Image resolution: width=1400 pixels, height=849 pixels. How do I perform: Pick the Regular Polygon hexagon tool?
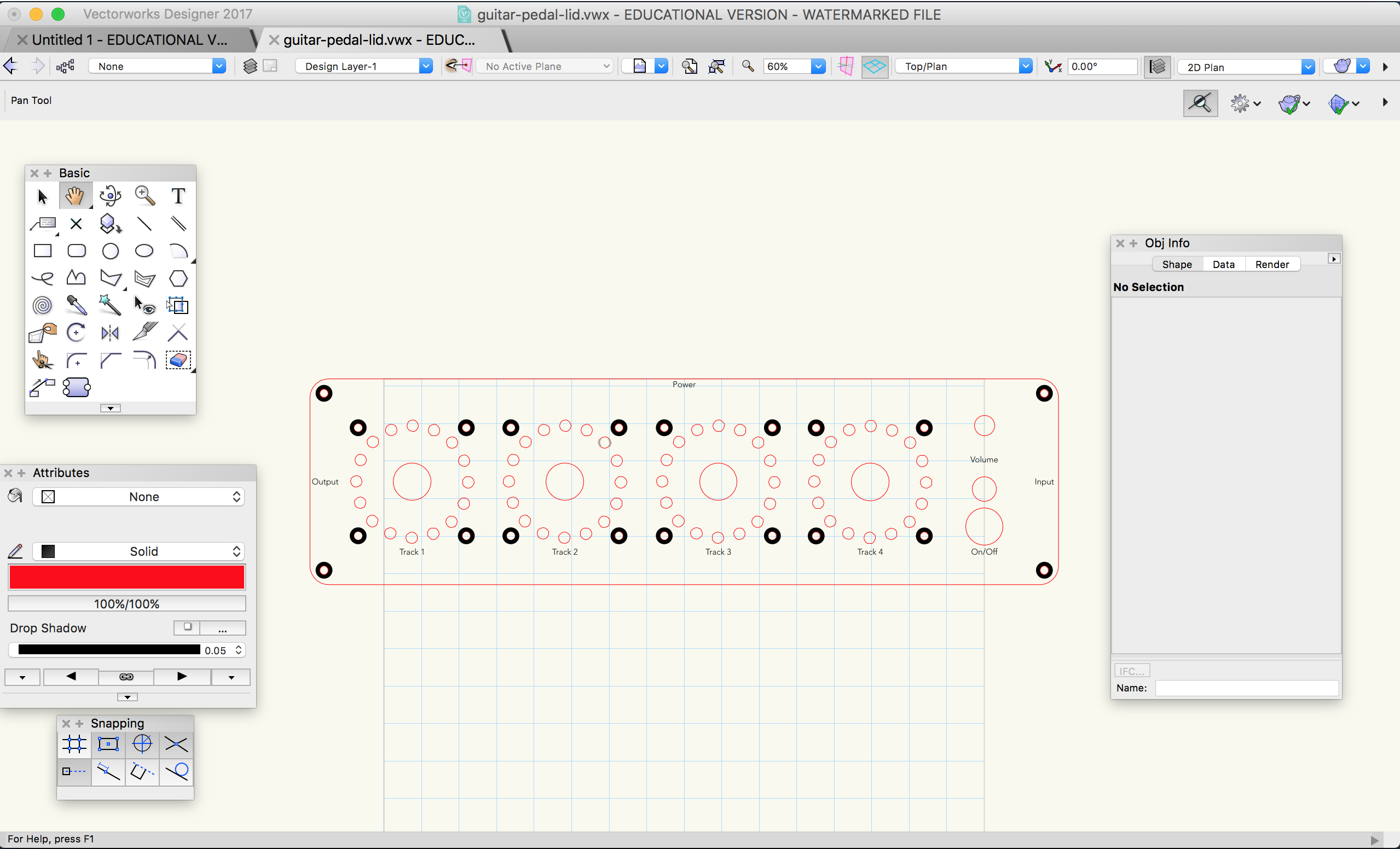click(x=178, y=278)
